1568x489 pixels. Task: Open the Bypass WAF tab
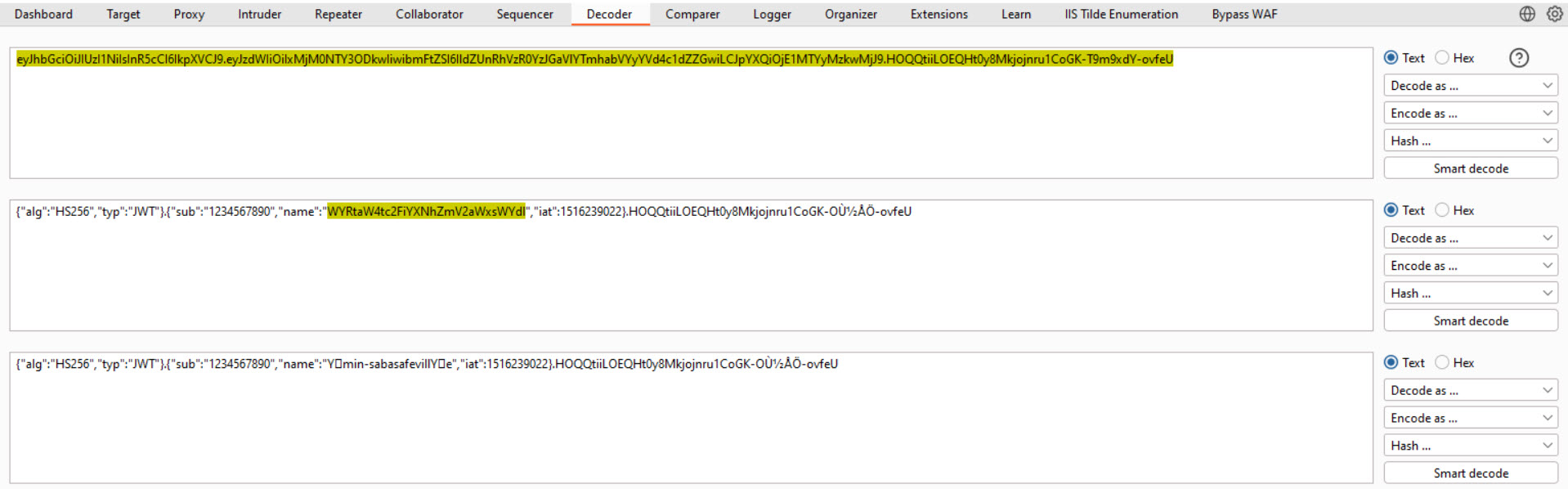(1244, 14)
